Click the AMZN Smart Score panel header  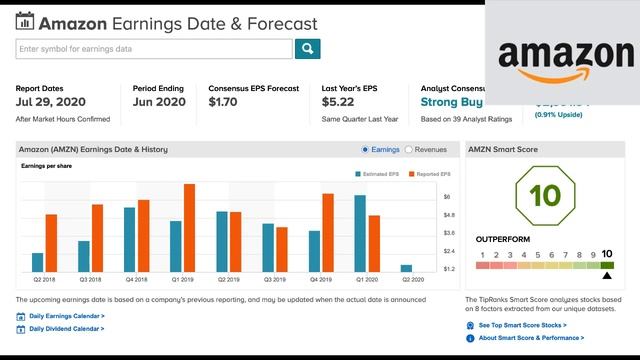(545, 150)
